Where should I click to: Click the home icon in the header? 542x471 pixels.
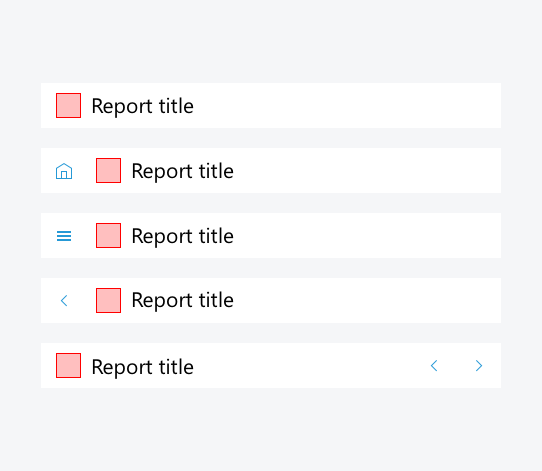pyautogui.click(x=64, y=171)
